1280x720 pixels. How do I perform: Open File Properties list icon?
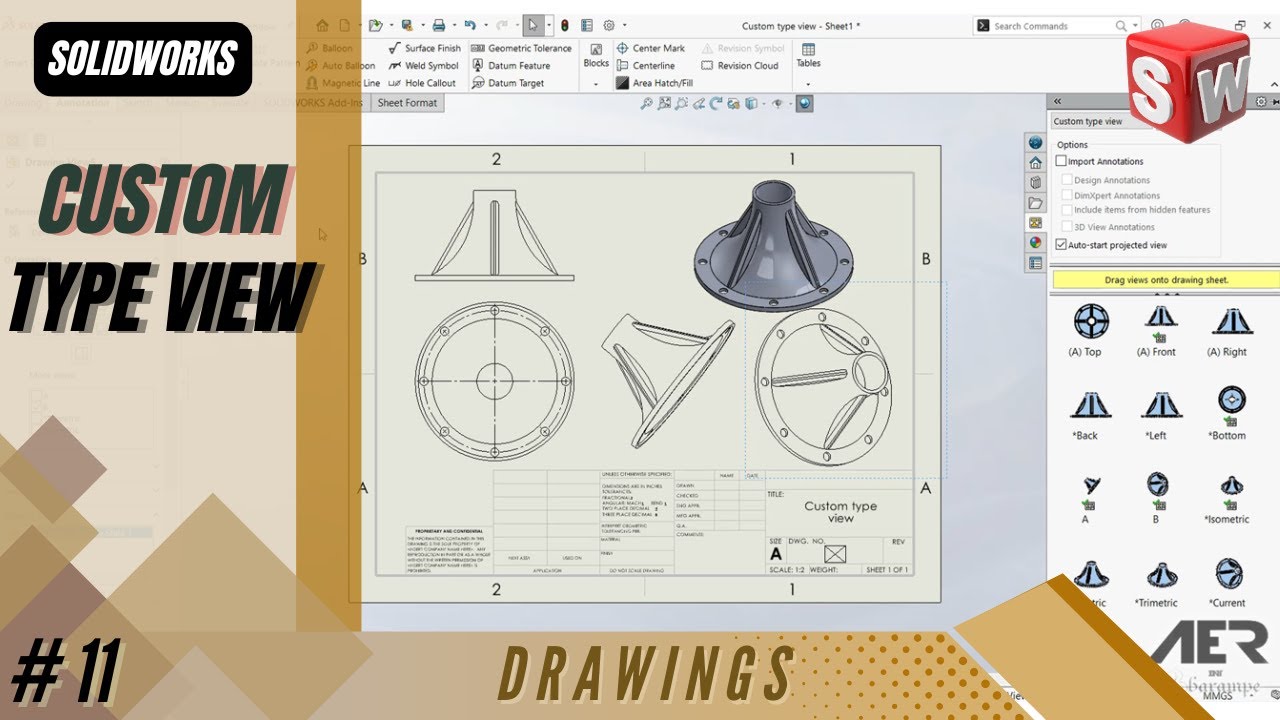tap(587, 25)
